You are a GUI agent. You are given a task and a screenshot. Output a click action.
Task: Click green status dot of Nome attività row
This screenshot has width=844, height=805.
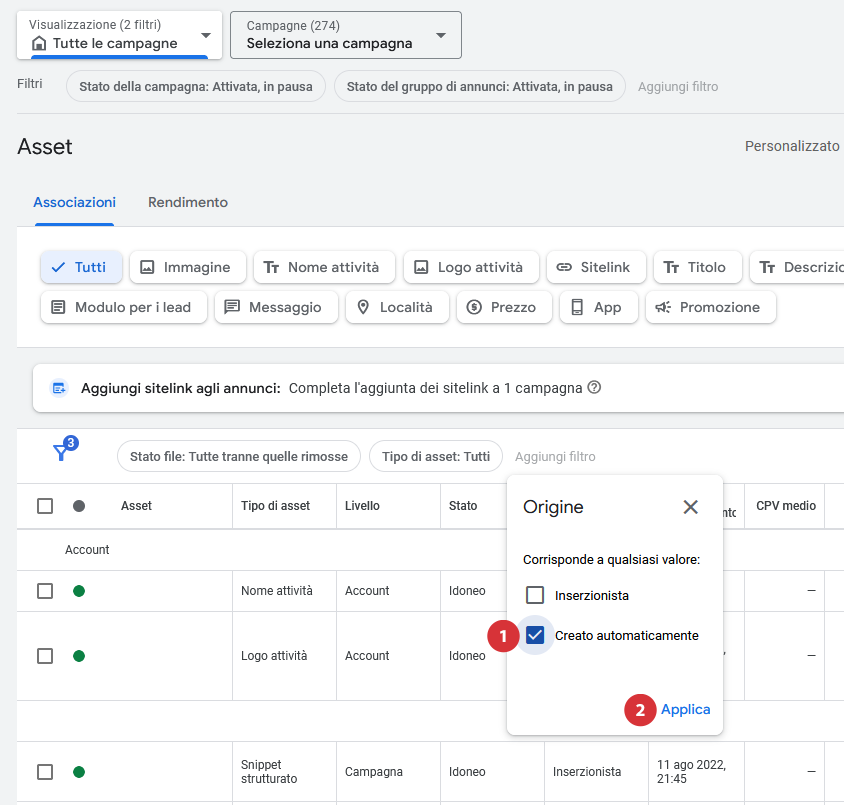79,591
